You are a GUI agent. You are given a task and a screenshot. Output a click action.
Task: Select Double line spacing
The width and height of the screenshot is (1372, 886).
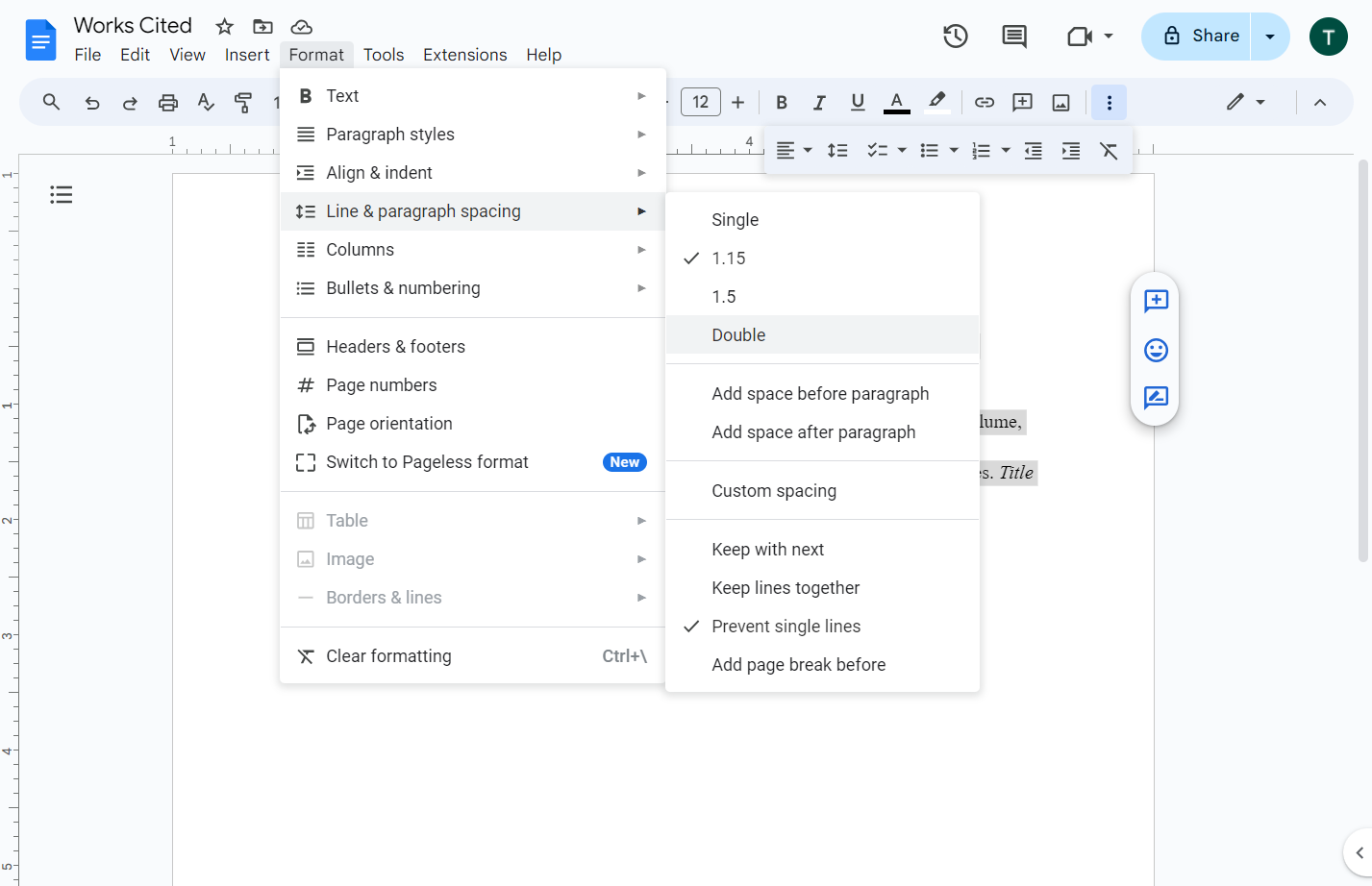click(x=823, y=334)
